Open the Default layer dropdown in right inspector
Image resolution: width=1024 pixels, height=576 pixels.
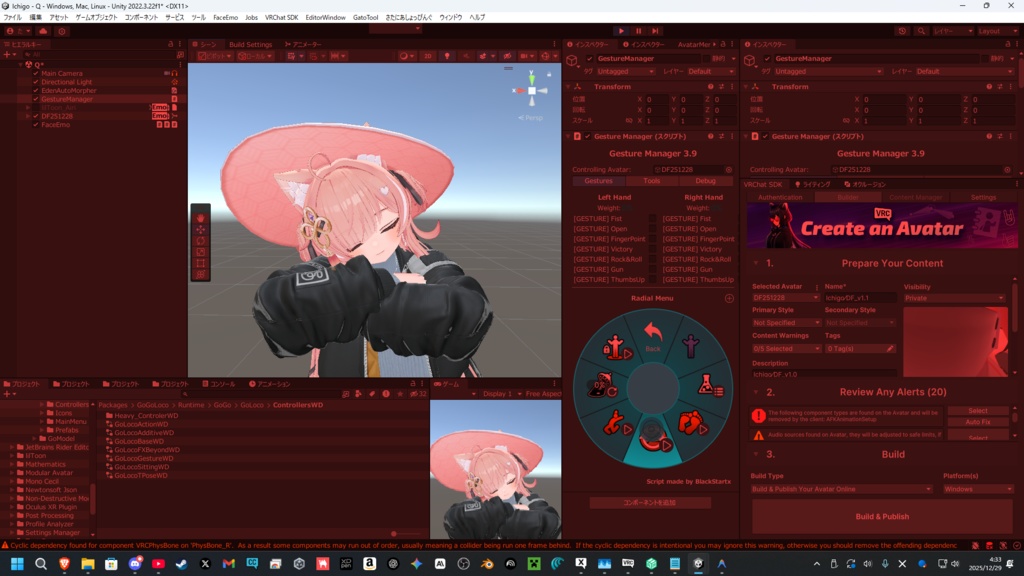coord(963,72)
